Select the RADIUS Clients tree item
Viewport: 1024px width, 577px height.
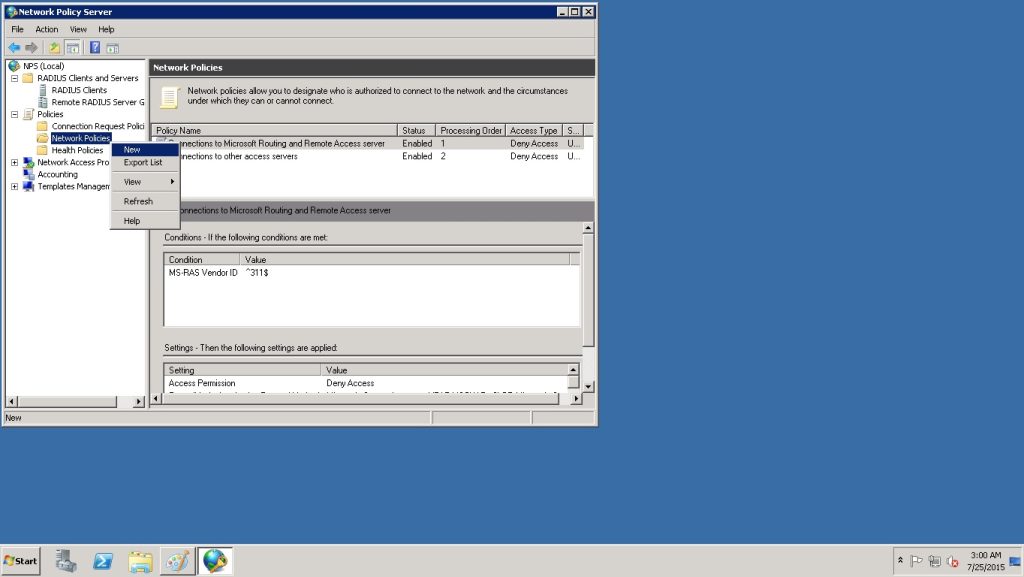79,90
